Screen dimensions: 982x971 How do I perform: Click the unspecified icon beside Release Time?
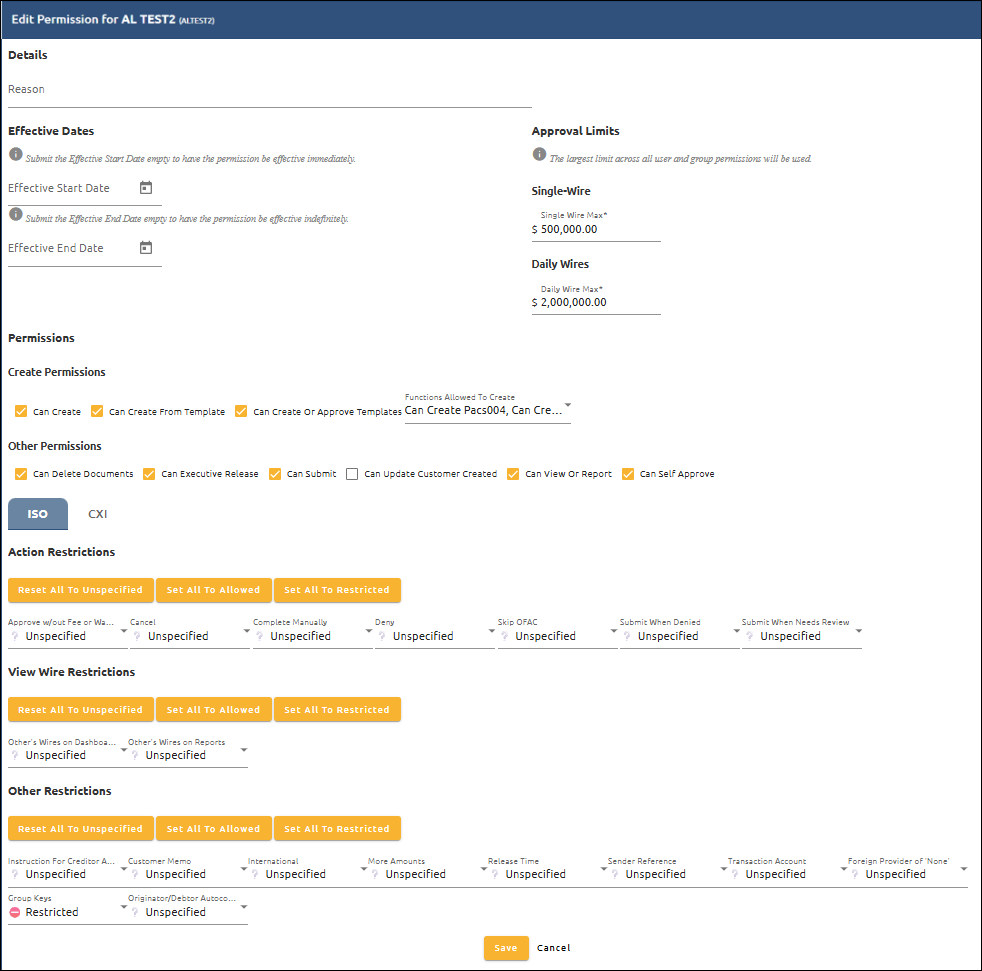click(493, 873)
